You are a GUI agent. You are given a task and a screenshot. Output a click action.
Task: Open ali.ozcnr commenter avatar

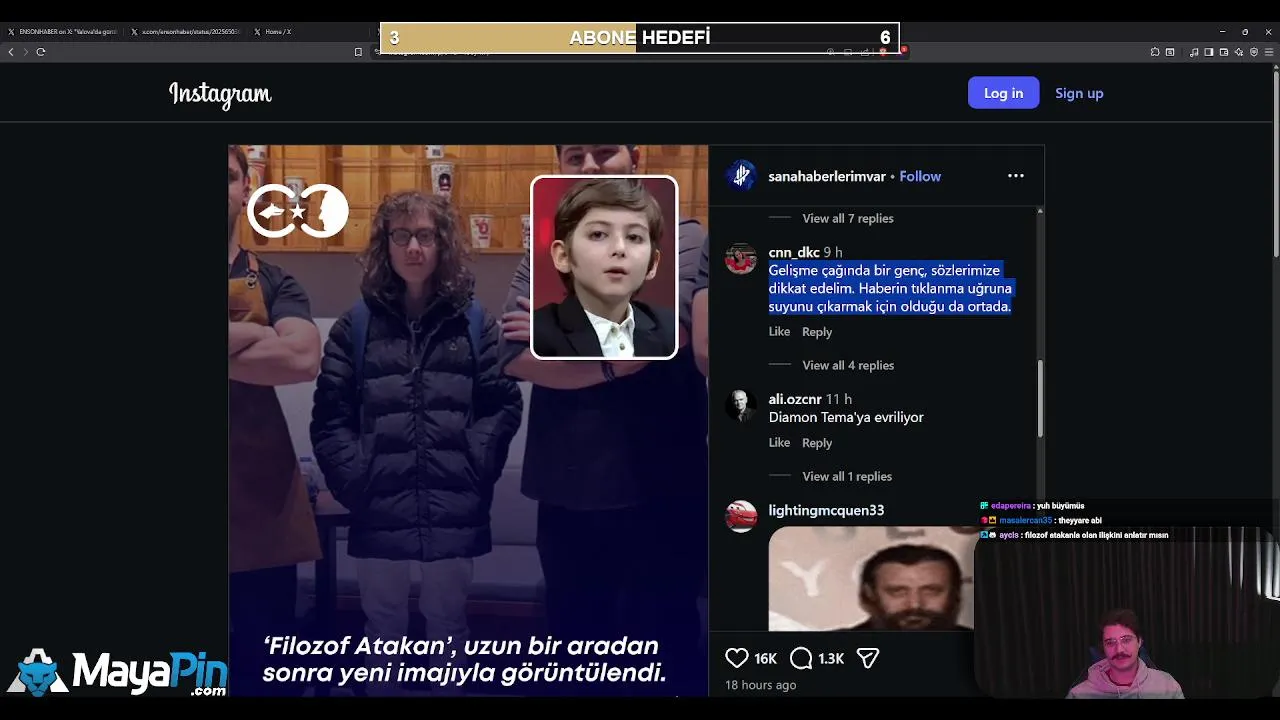click(741, 405)
